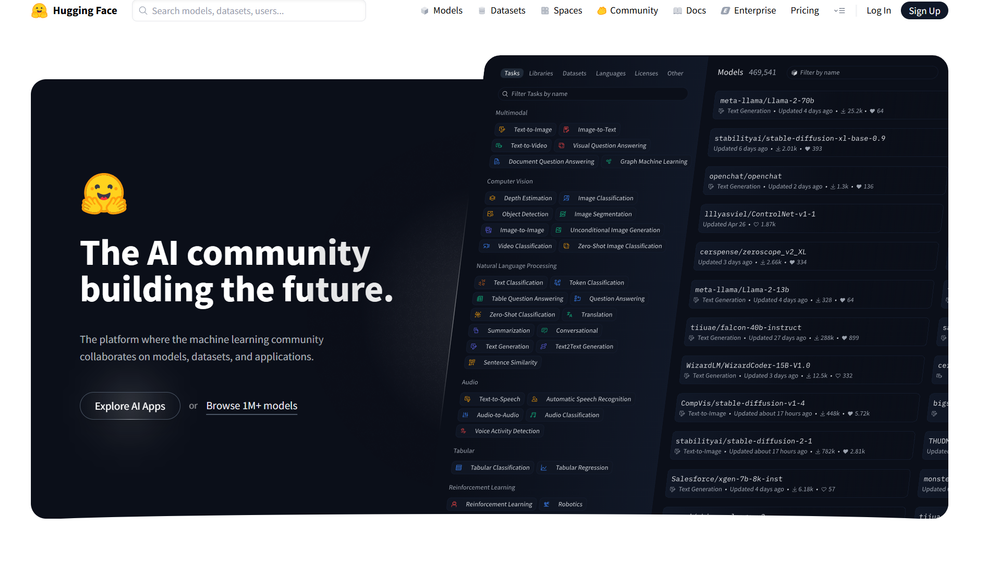Open the Salesforce/xgen-7b-8k-inst model card
Viewport: 1000px width, 563px height.
coord(788,483)
